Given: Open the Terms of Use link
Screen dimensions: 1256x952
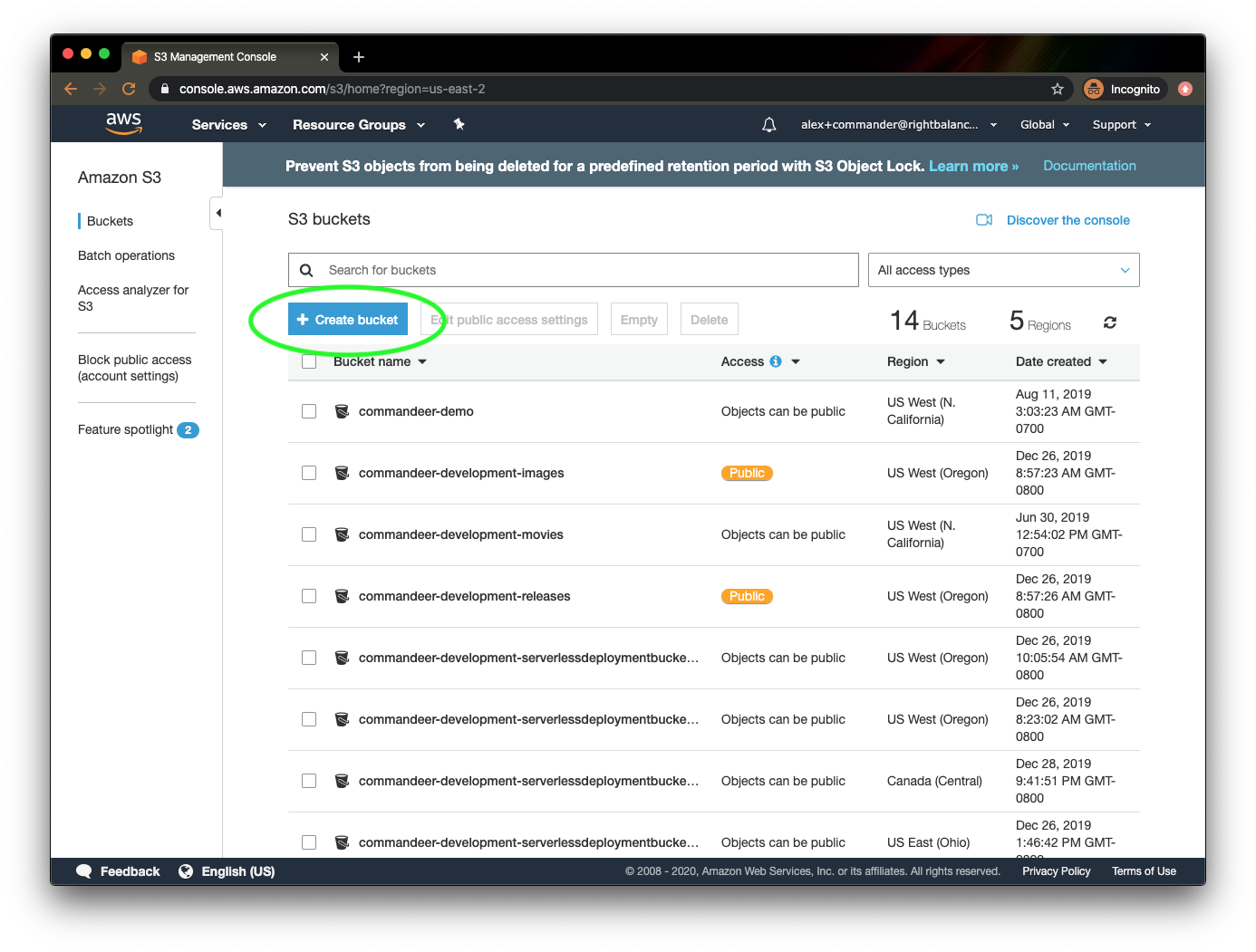Looking at the screenshot, I should pos(1144,871).
